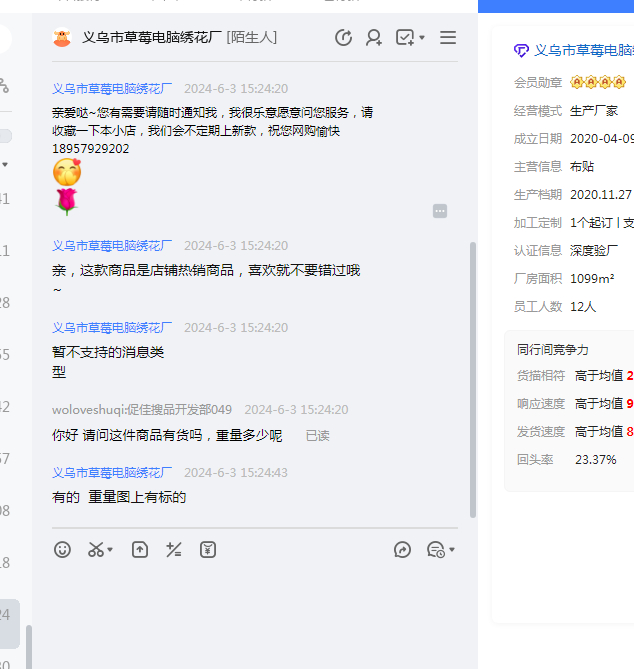Click the shop avatar in chat header

tap(62, 38)
